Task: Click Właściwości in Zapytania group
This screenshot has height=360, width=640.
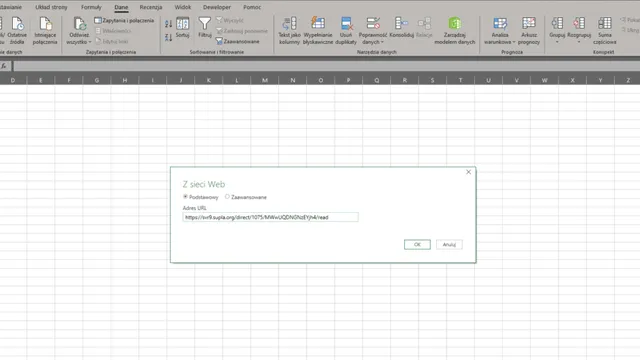Action: (x=113, y=31)
